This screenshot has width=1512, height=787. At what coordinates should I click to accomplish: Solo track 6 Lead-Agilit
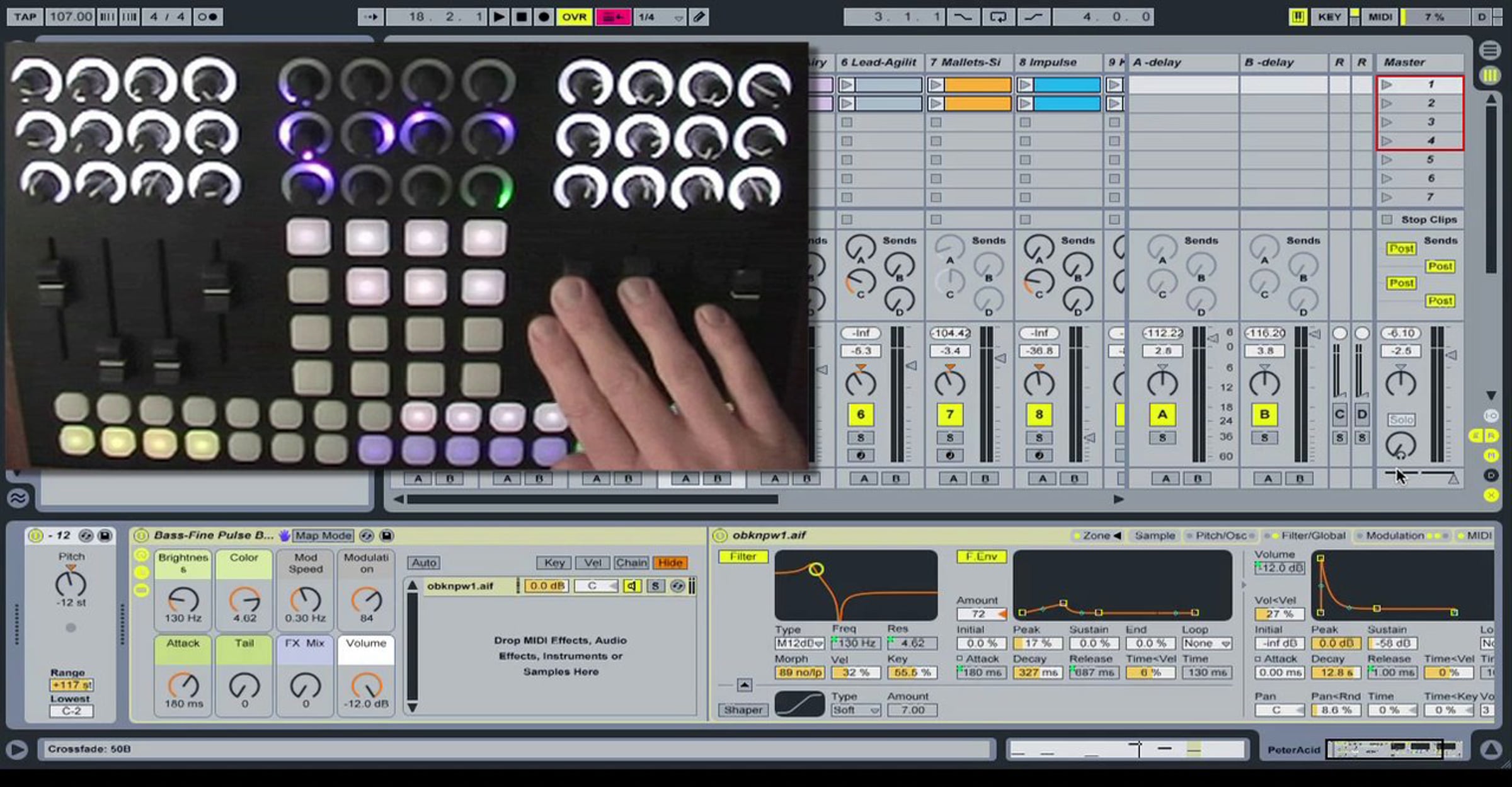point(860,437)
